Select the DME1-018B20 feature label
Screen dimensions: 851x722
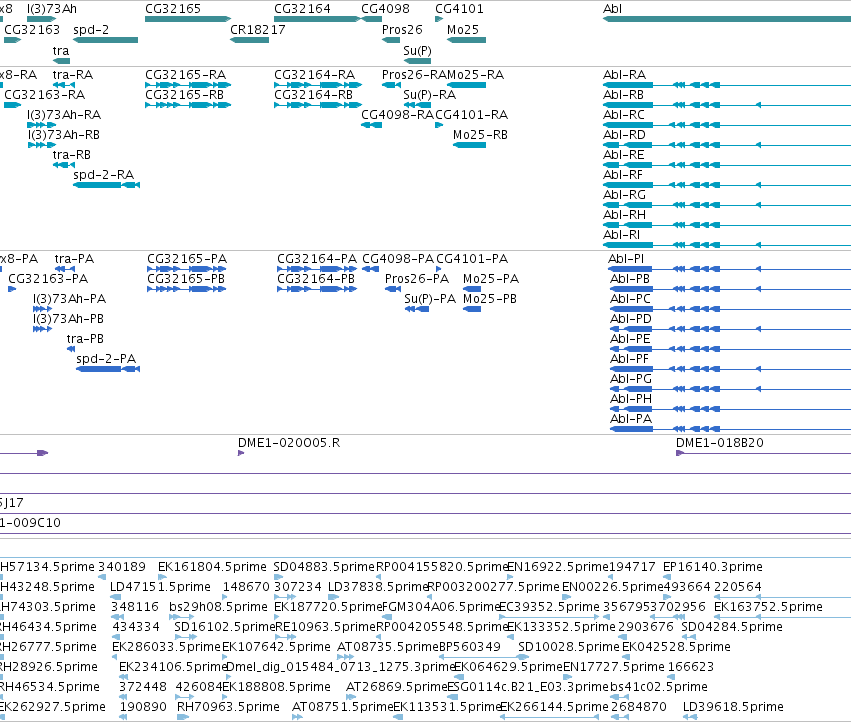[720, 442]
